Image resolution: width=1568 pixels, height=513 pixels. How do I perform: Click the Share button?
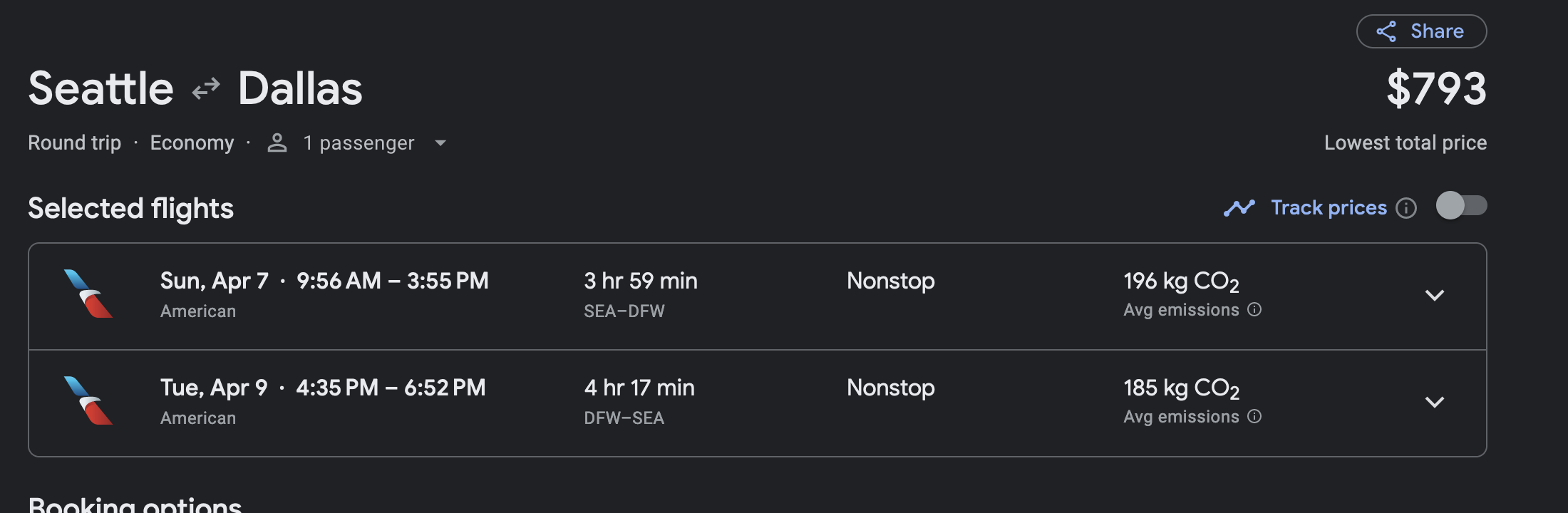pyautogui.click(x=1421, y=31)
